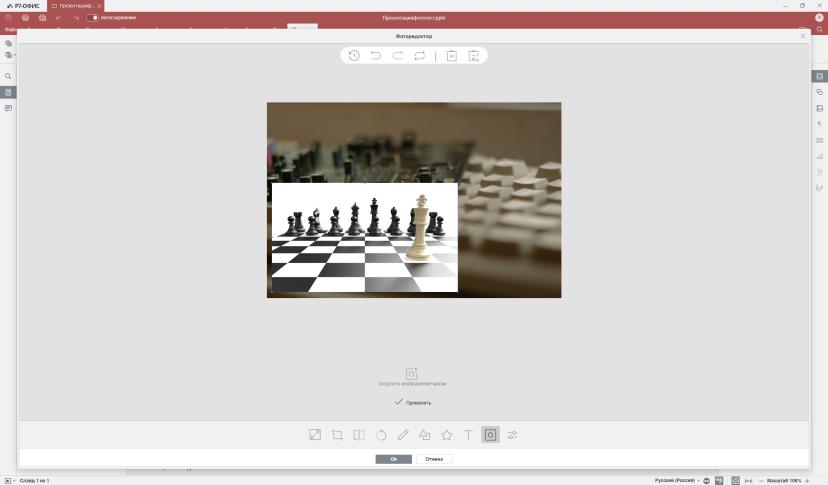Apply the mask with the checkmark
This screenshot has height=485, width=828.
pyautogui.click(x=412, y=402)
